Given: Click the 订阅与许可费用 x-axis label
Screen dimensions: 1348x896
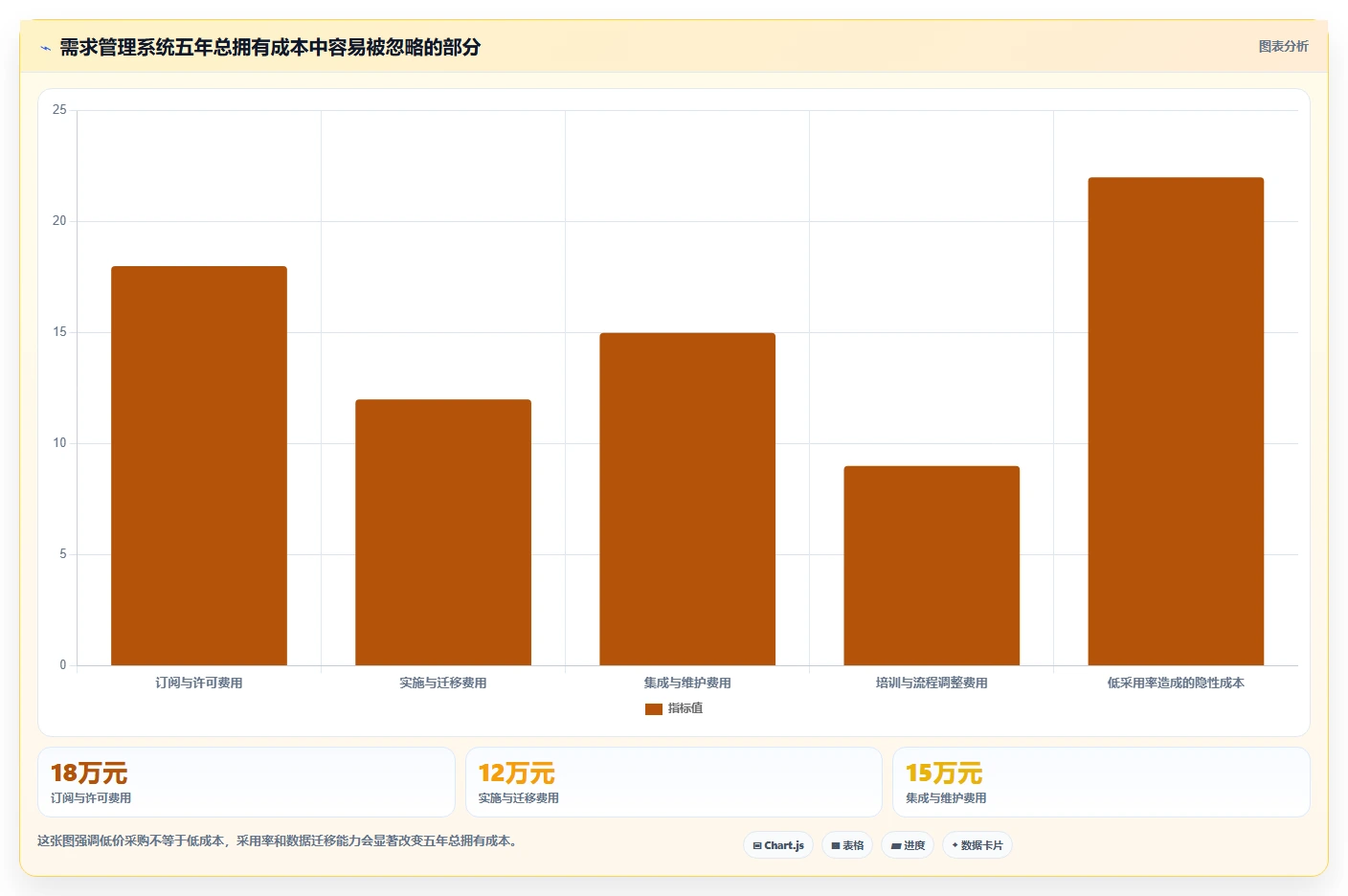Looking at the screenshot, I should tap(199, 683).
